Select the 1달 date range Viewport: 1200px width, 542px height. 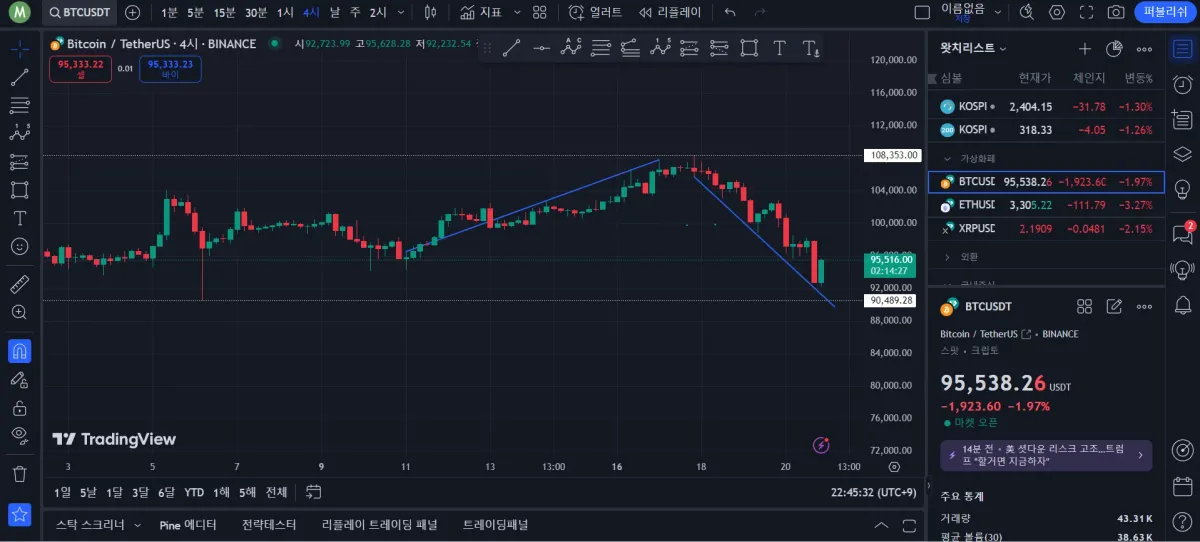(x=114, y=492)
